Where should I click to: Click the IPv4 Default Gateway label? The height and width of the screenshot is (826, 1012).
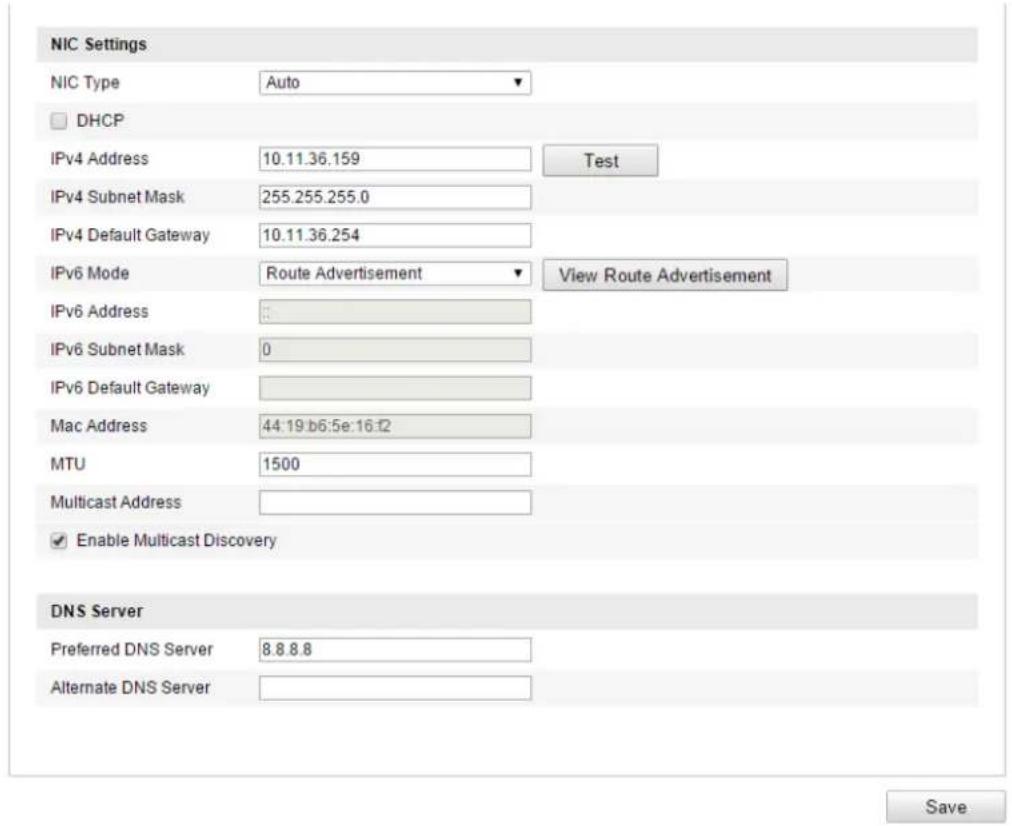click(130, 235)
